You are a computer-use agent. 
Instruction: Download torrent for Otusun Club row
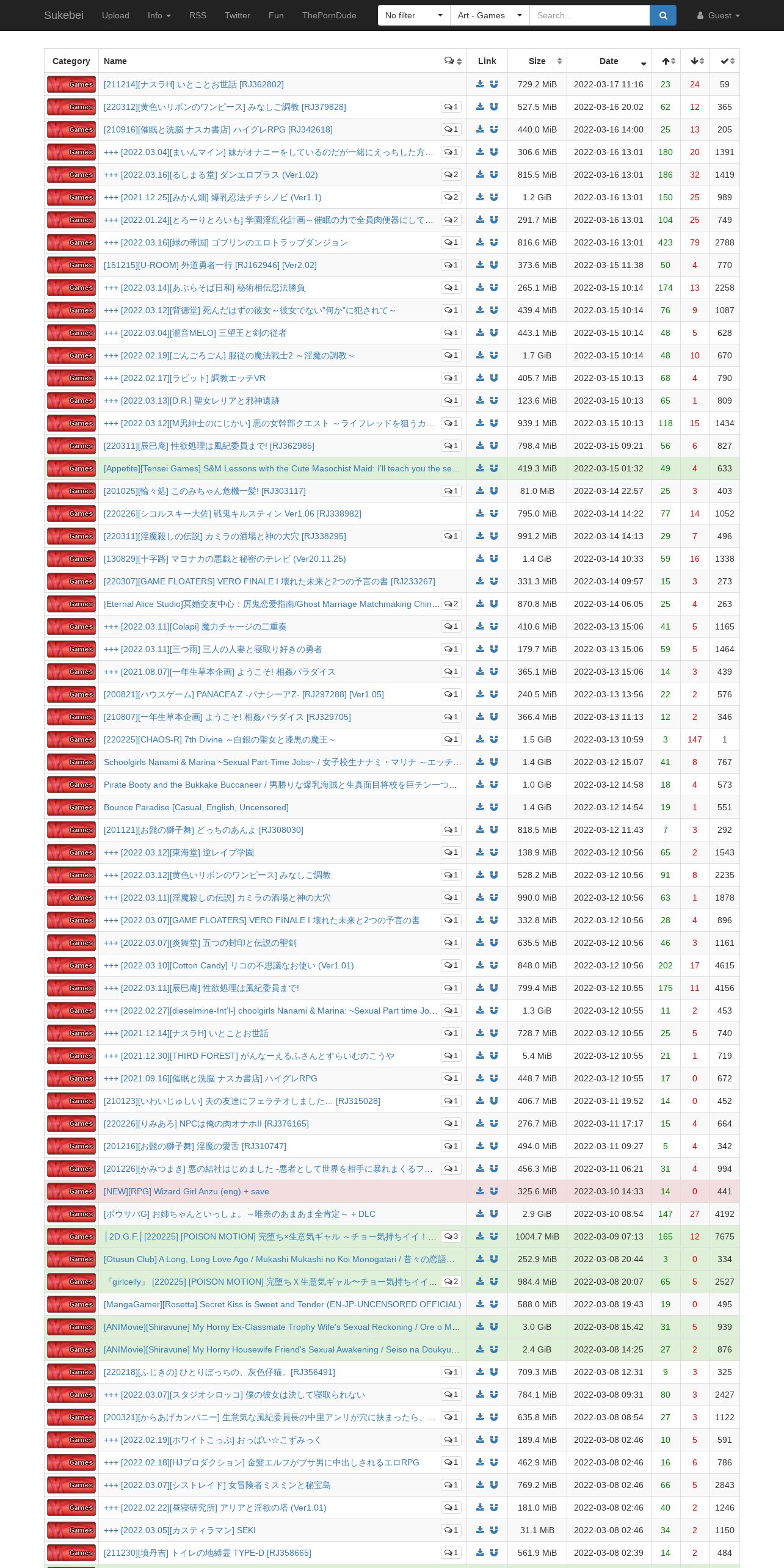click(x=480, y=1259)
